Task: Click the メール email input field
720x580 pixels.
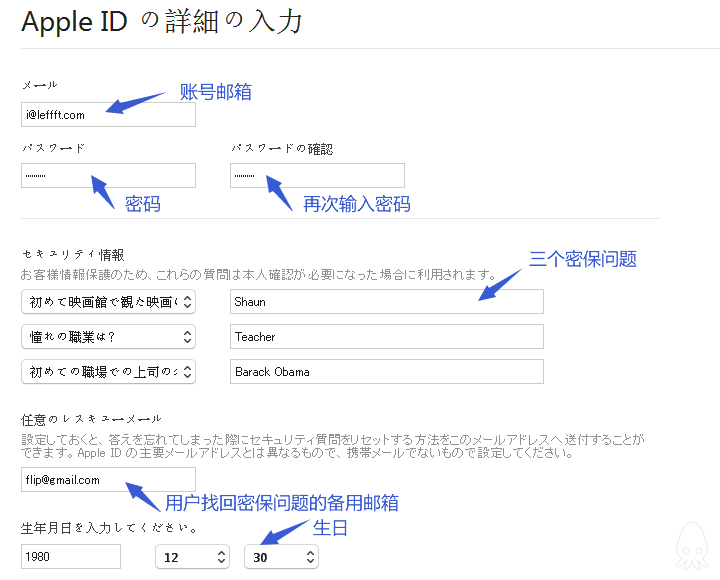Action: click(x=108, y=114)
